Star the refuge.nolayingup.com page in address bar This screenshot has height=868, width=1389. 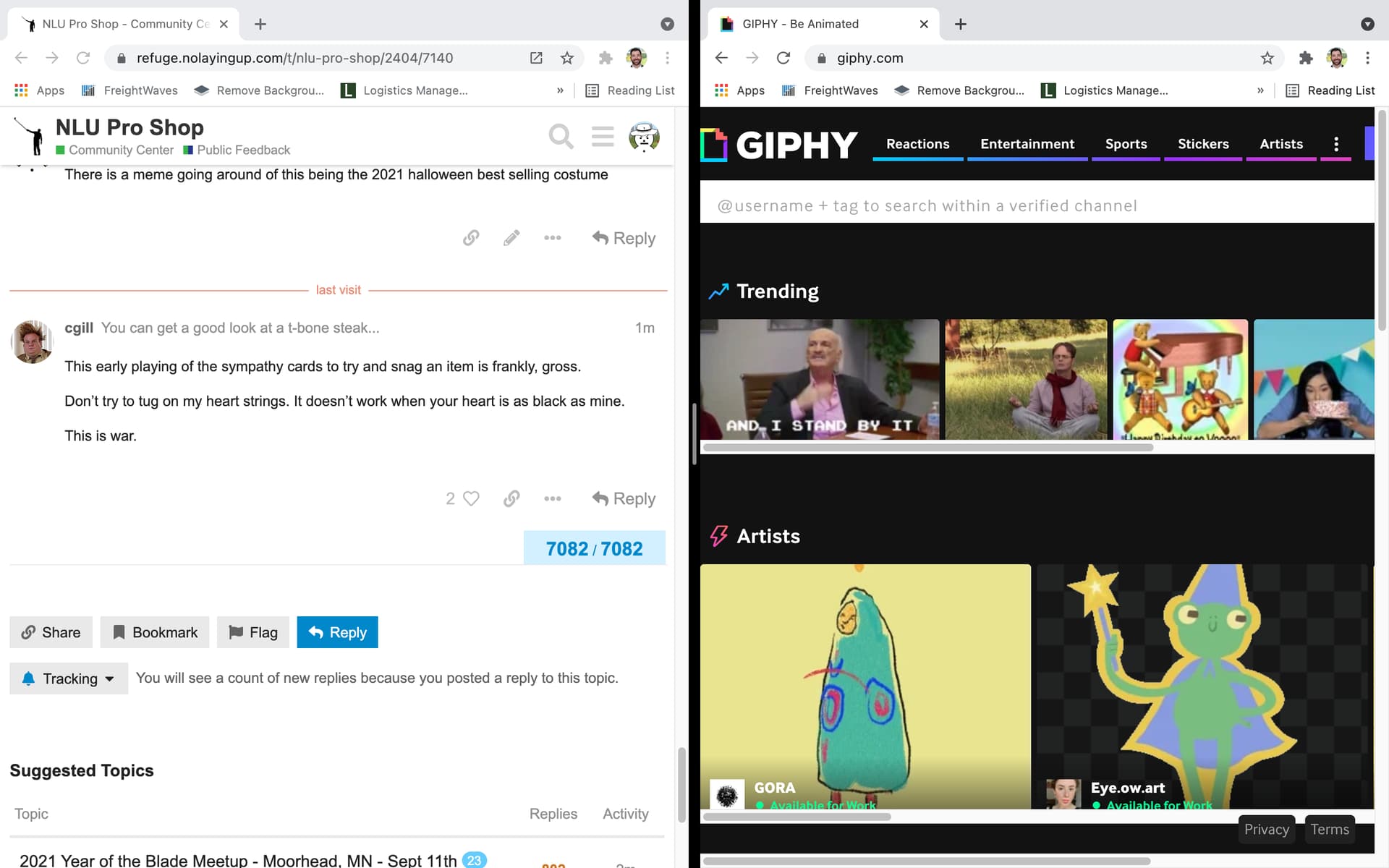coord(567,58)
